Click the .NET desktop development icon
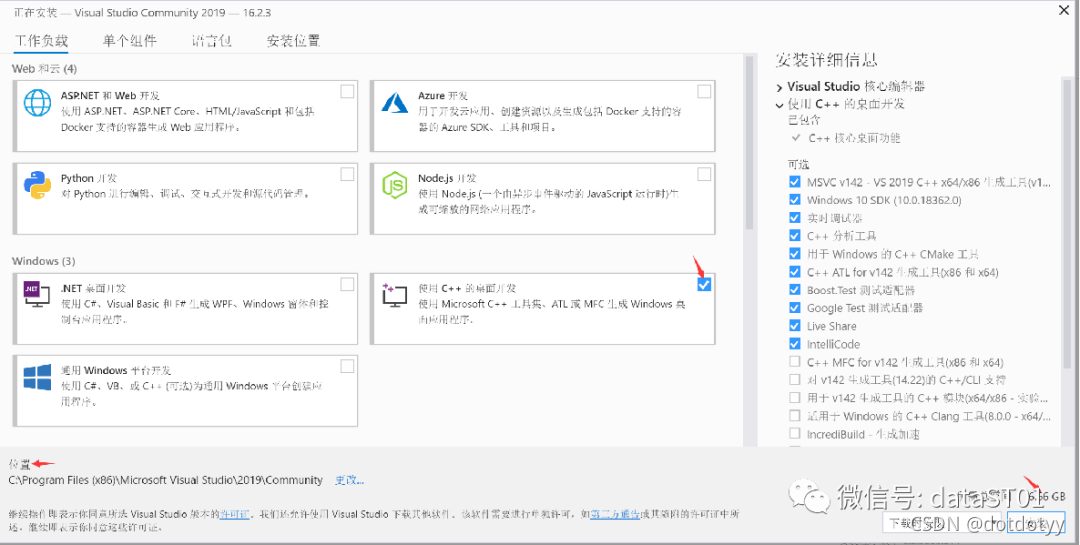 pyautogui.click(x=37, y=294)
